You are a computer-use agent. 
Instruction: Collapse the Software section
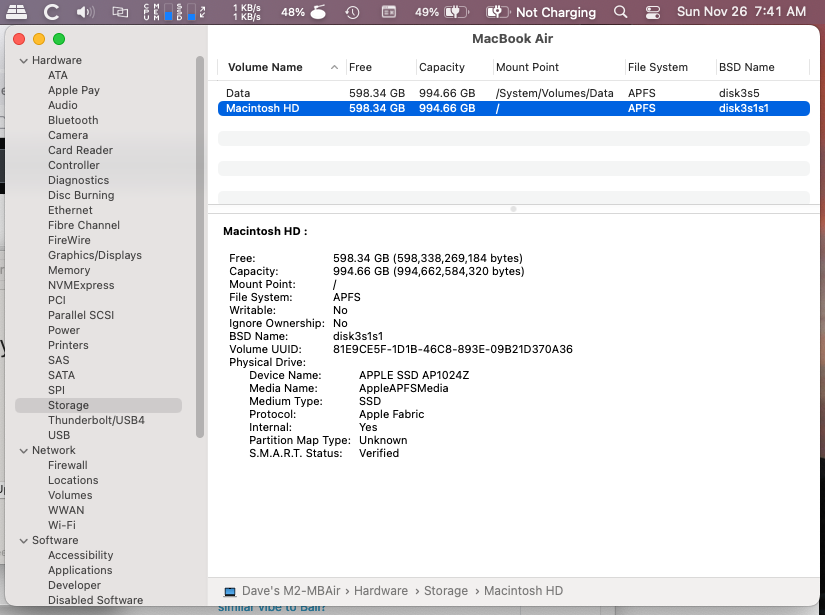(24, 541)
